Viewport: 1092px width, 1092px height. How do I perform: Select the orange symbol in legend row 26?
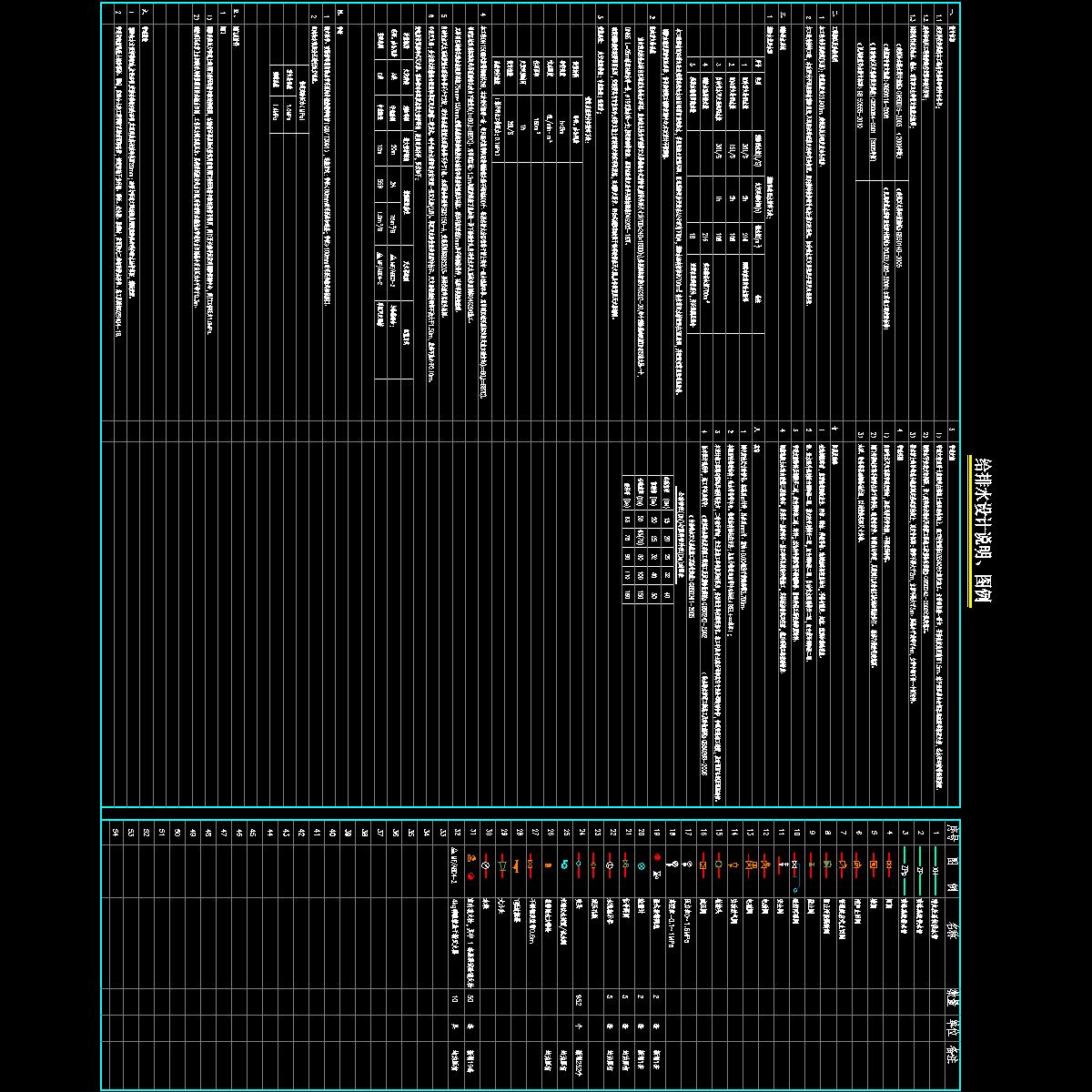tap(548, 865)
